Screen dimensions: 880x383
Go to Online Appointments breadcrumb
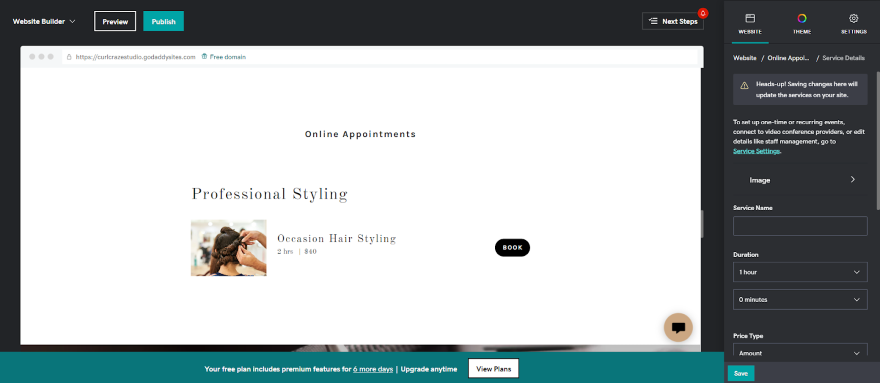pyautogui.click(x=789, y=58)
